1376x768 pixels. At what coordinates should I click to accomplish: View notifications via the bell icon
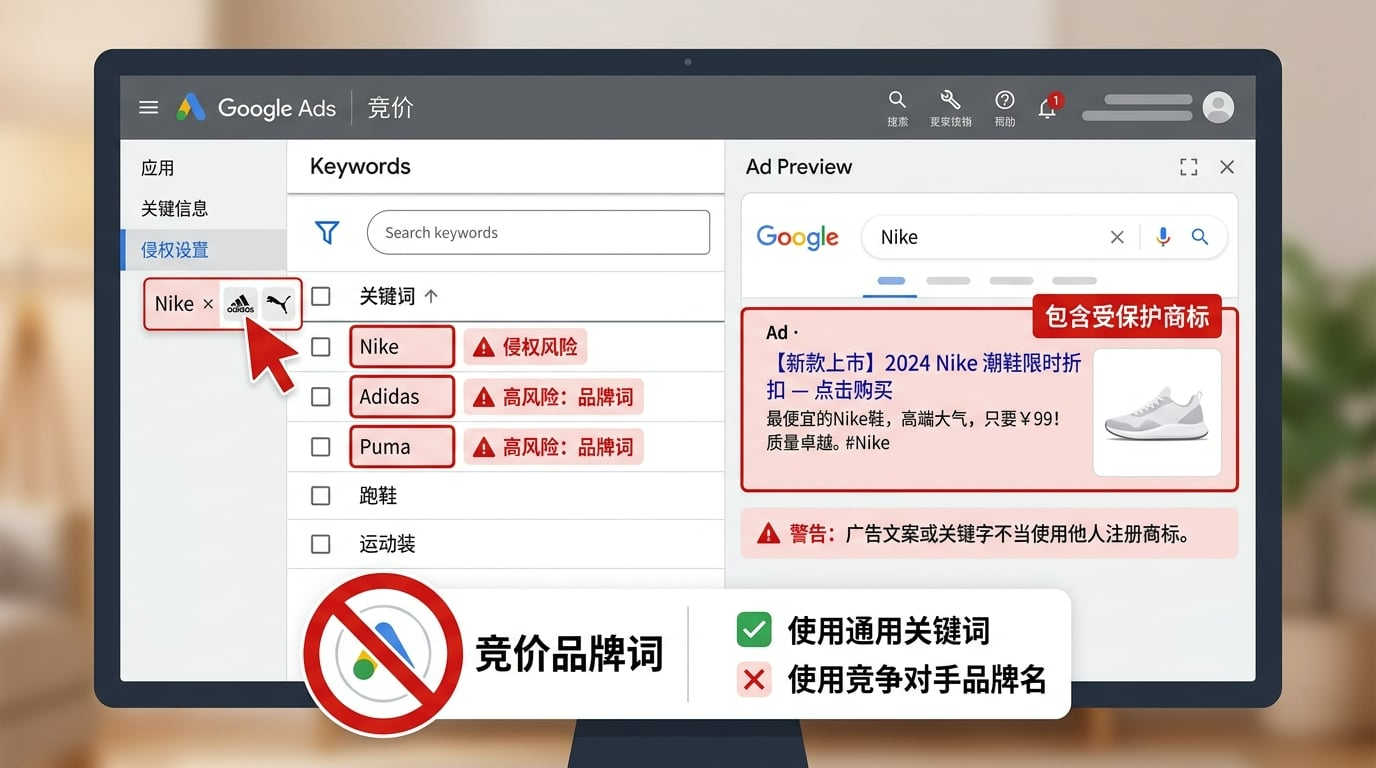tap(1048, 107)
